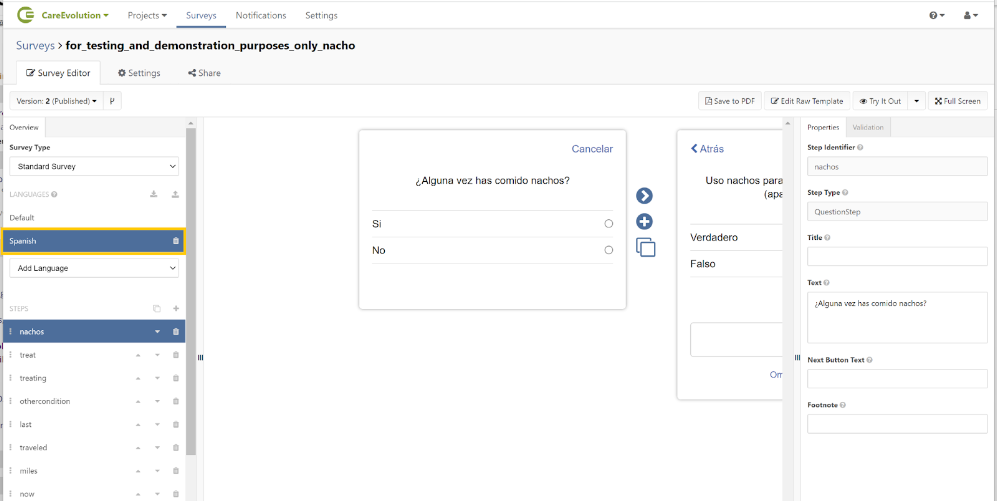Viewport: 997px width, 501px height.
Task: Click the download languages icon
Action: click(x=154, y=194)
